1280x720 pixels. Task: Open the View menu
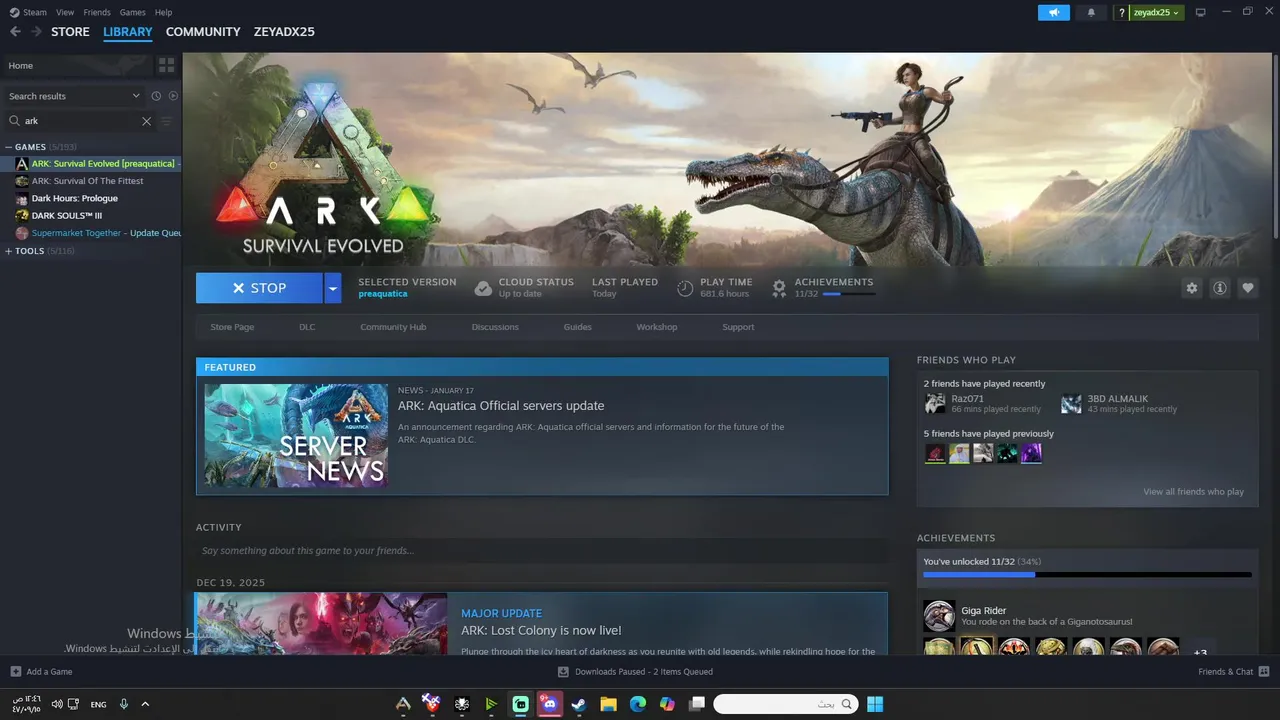pos(65,12)
